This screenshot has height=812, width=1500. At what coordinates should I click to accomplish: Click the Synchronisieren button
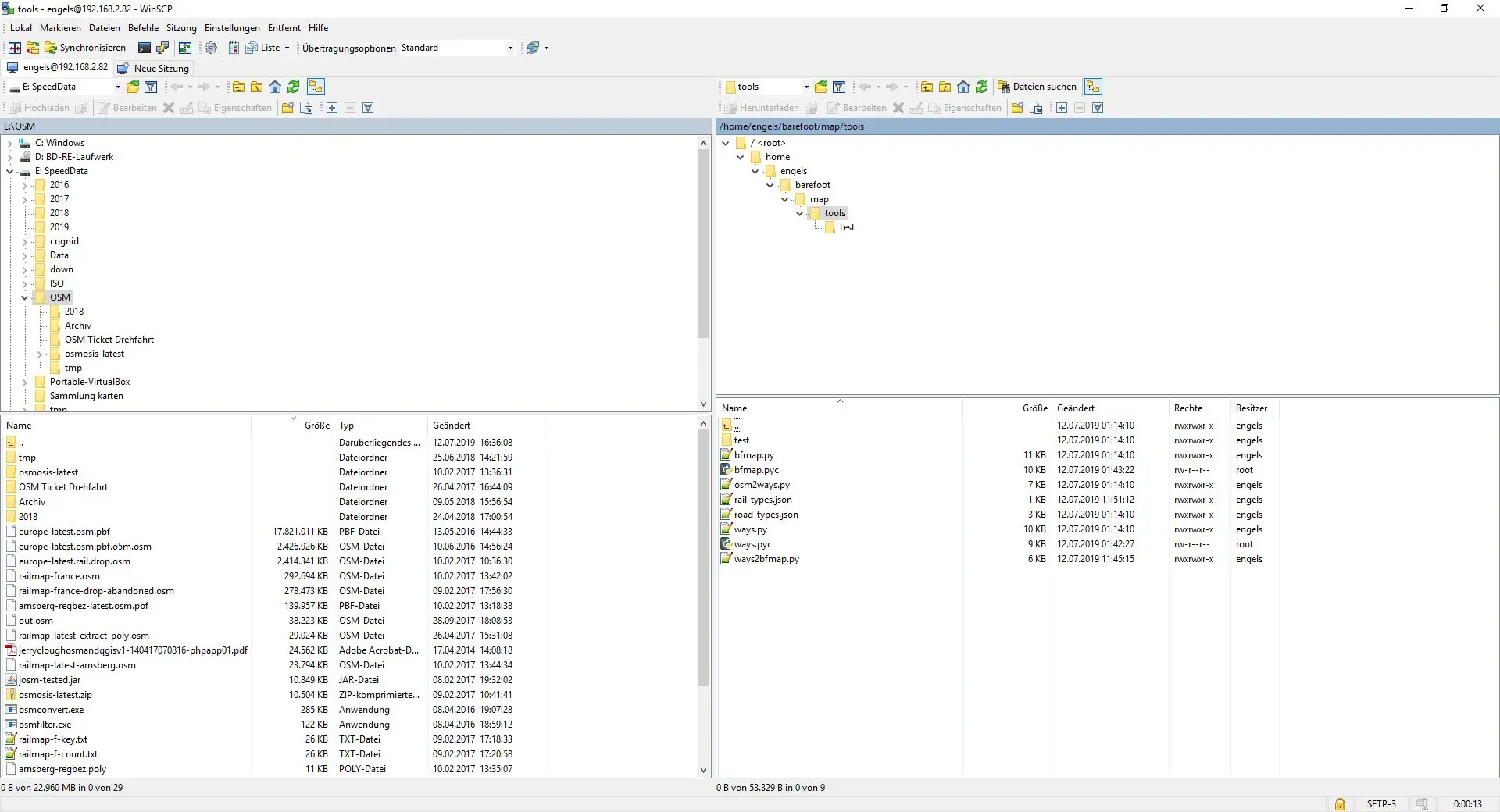[x=85, y=48]
